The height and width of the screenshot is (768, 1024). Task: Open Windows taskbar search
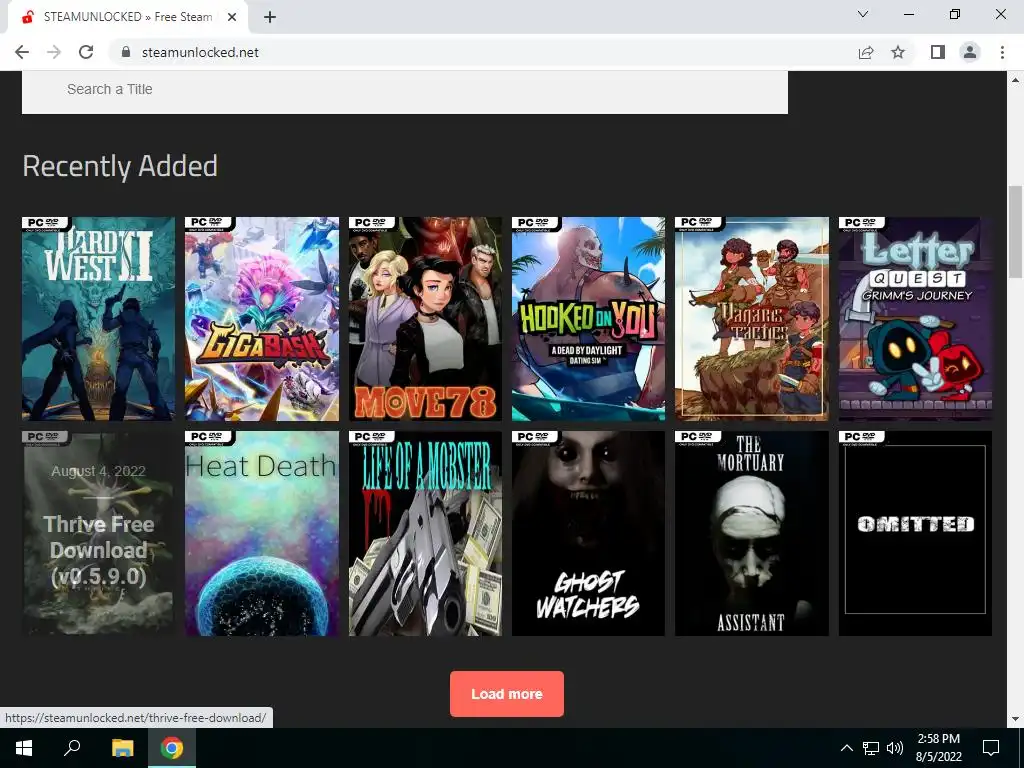72,748
